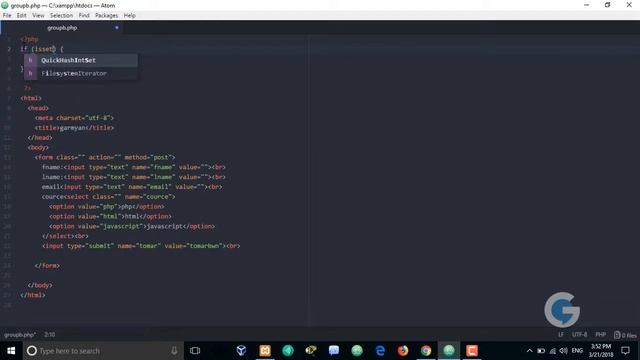Open the Find menu
The height and width of the screenshot is (360, 640).
click(x=84, y=16)
